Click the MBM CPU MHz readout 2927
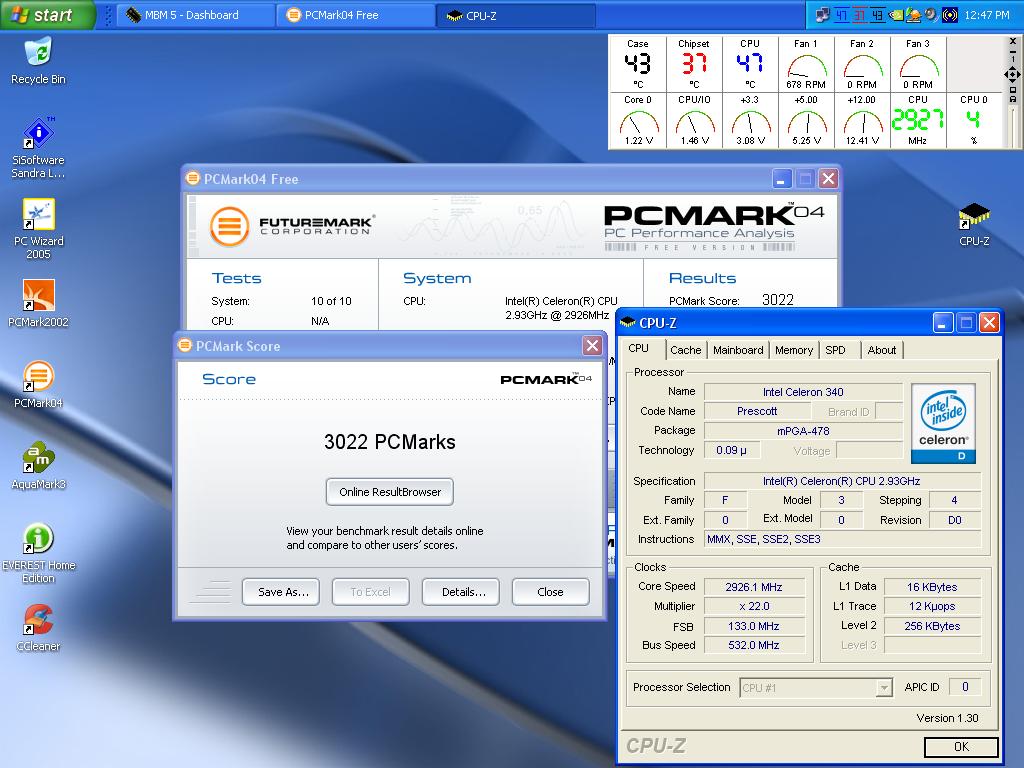 (918, 120)
